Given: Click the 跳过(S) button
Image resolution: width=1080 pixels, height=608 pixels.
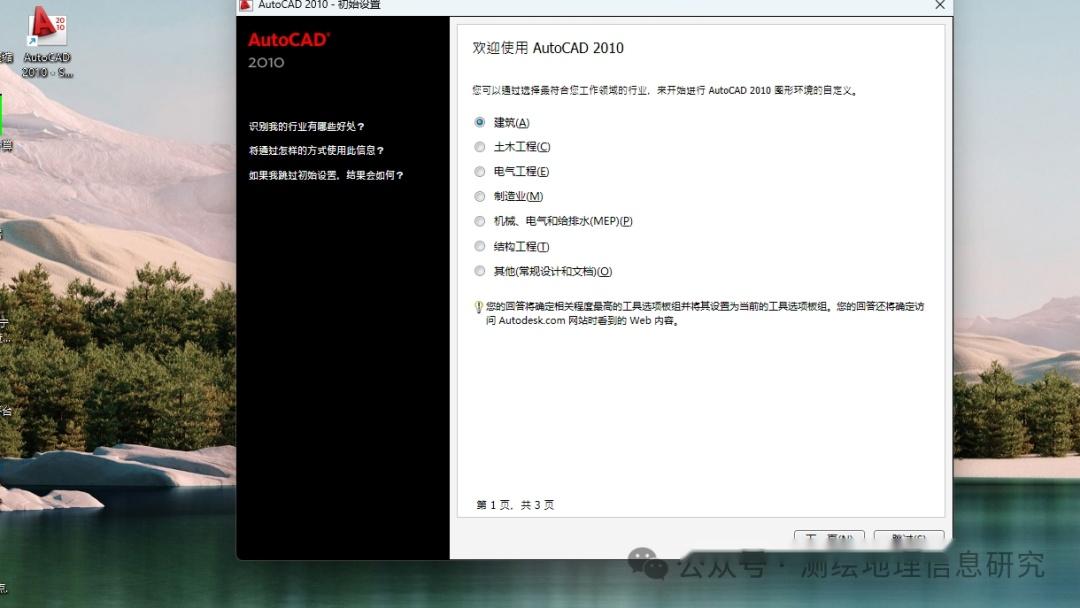Looking at the screenshot, I should pyautogui.click(x=908, y=538).
